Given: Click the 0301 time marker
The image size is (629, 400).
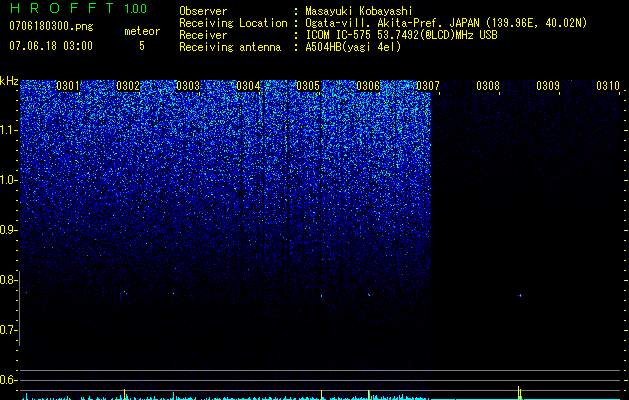Looking at the screenshot, I should (x=68, y=86).
